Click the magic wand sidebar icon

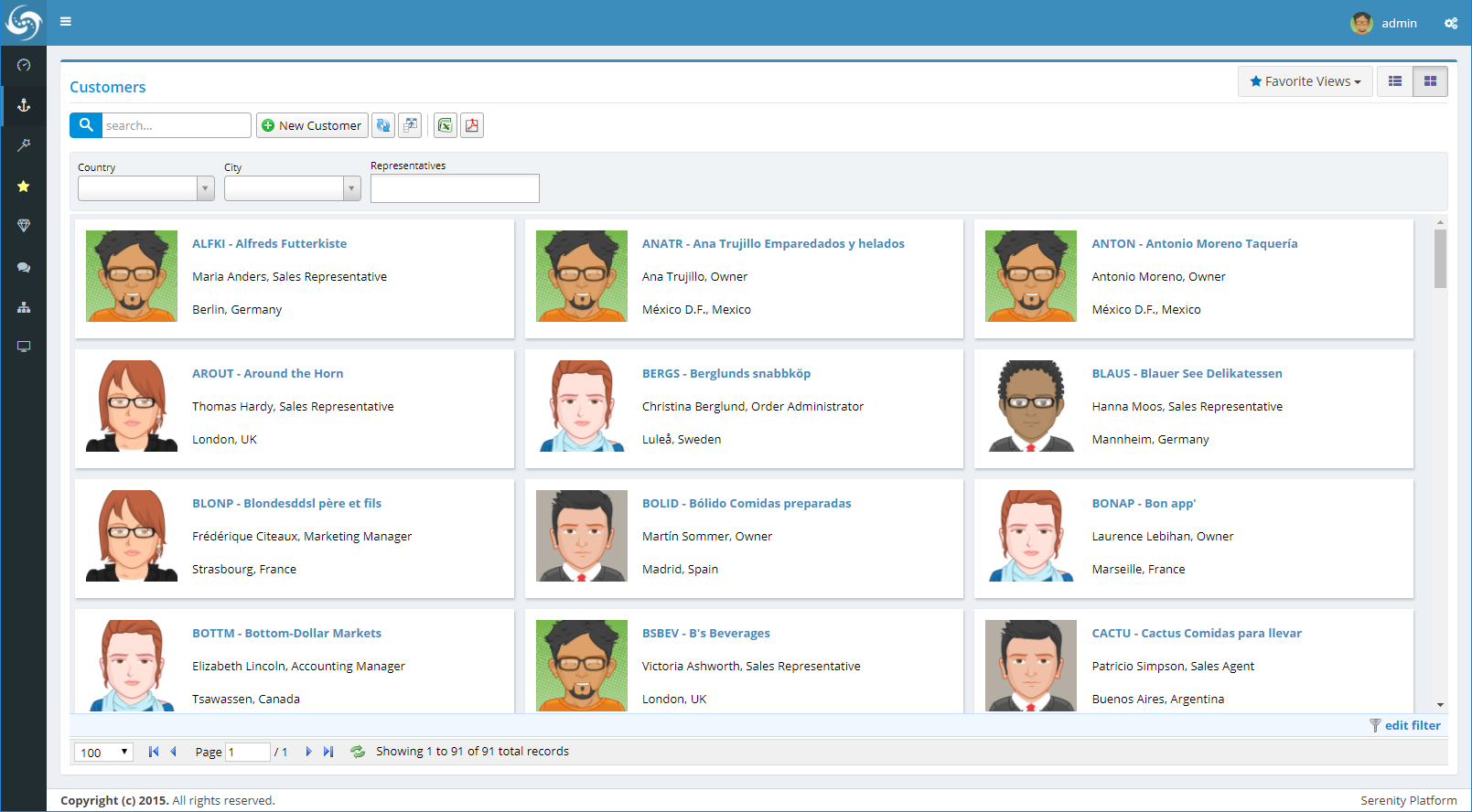point(24,145)
